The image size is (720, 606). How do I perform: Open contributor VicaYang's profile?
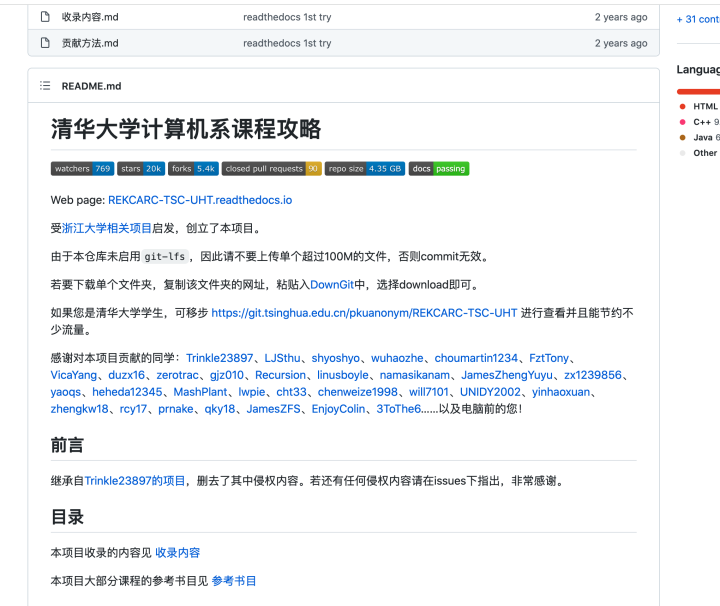pyautogui.click(x=73, y=375)
